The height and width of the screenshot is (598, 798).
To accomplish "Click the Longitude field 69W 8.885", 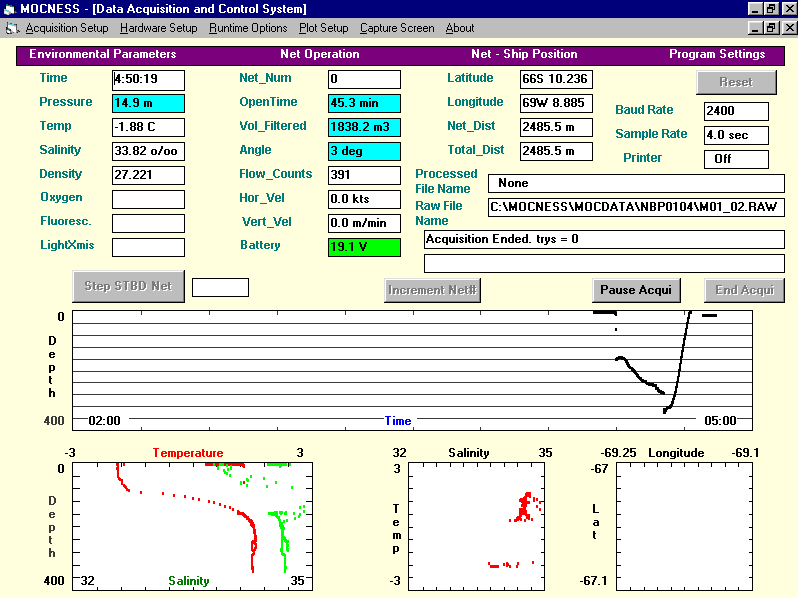I will click(x=556, y=103).
